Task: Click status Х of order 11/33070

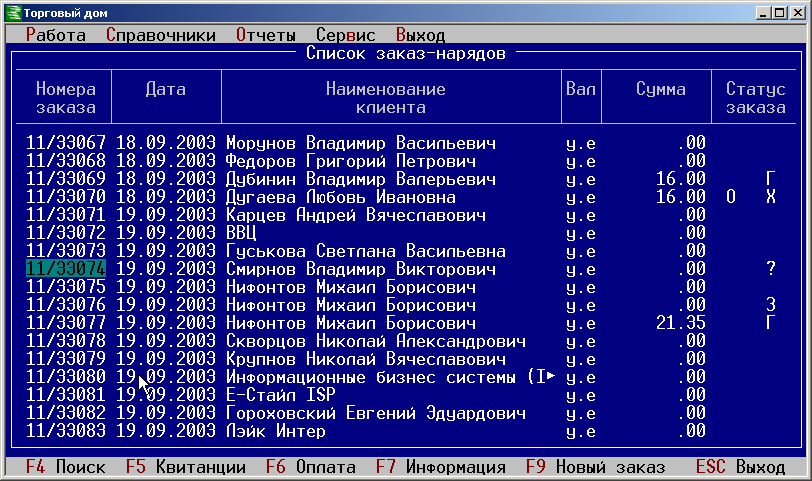Action: coord(771,197)
